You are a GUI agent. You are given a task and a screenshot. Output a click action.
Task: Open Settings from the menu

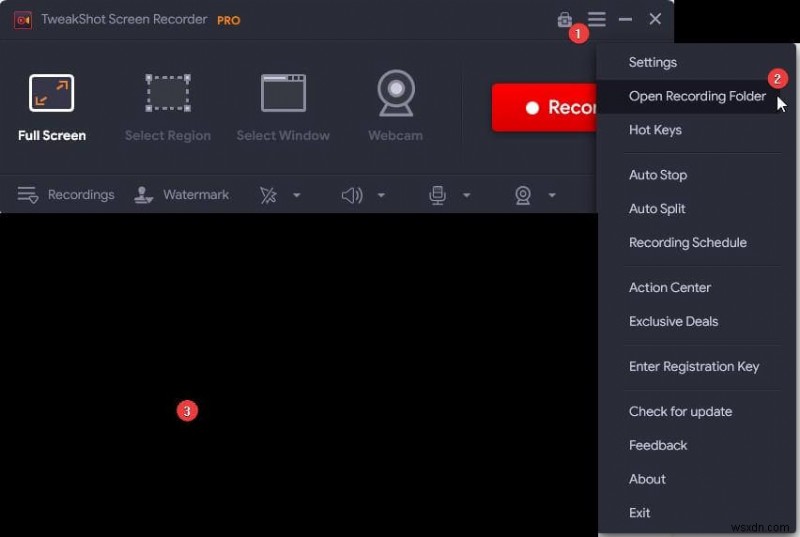coord(653,62)
